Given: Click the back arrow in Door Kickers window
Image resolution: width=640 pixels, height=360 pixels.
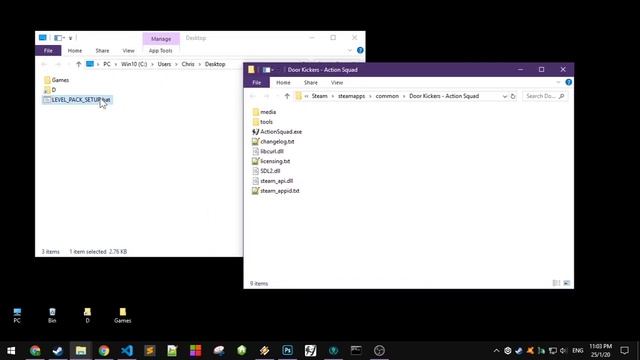Looking at the screenshot, I should pos(253,96).
